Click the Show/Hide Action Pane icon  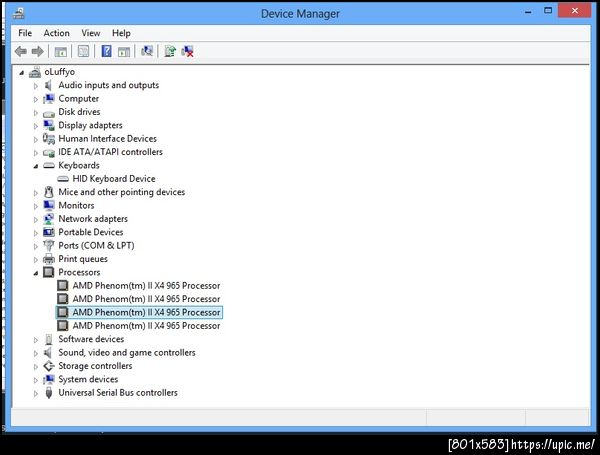pyautogui.click(x=124, y=51)
